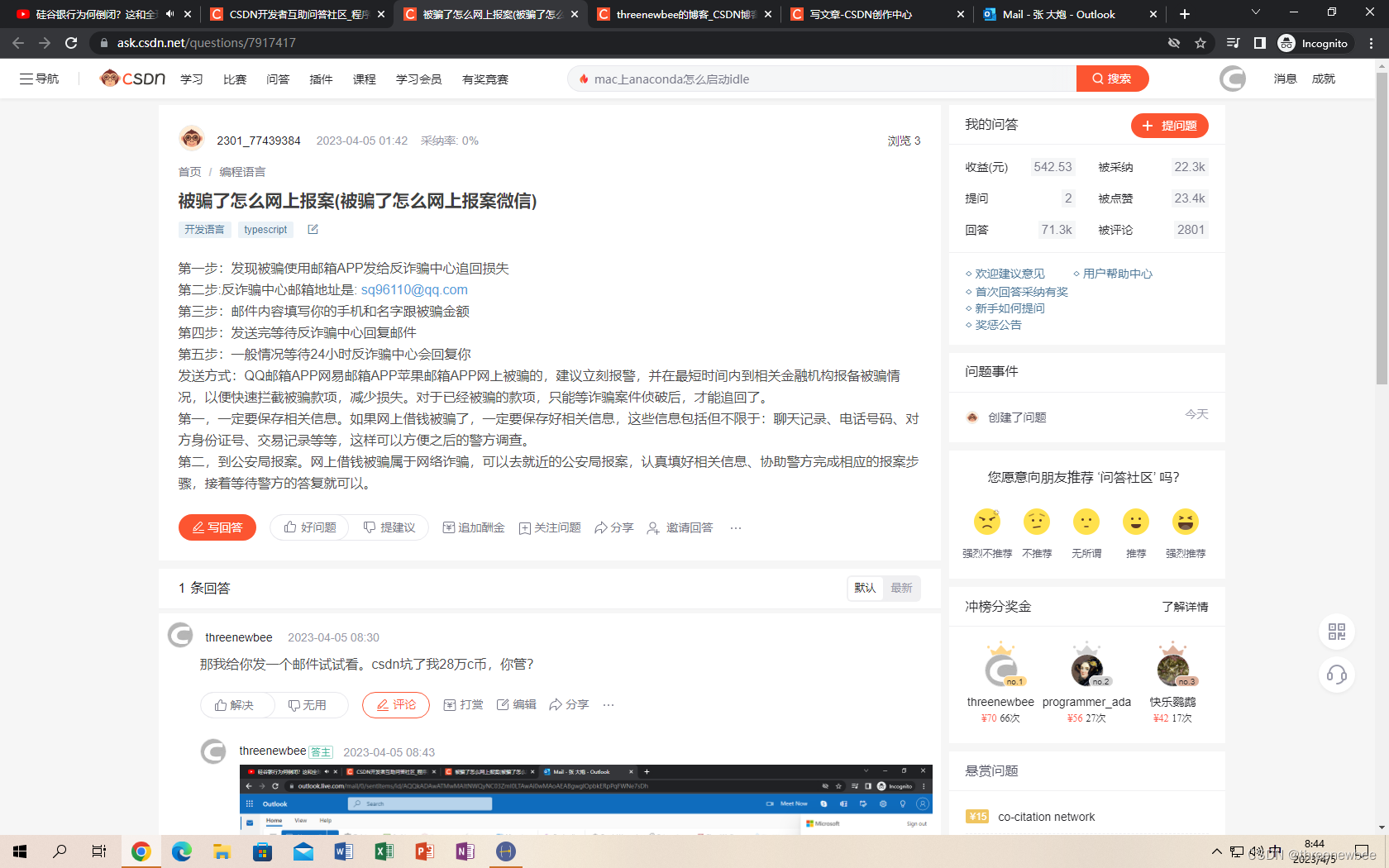Mark the answer as 无用
This screenshot has height=868, width=1389.
point(307,705)
